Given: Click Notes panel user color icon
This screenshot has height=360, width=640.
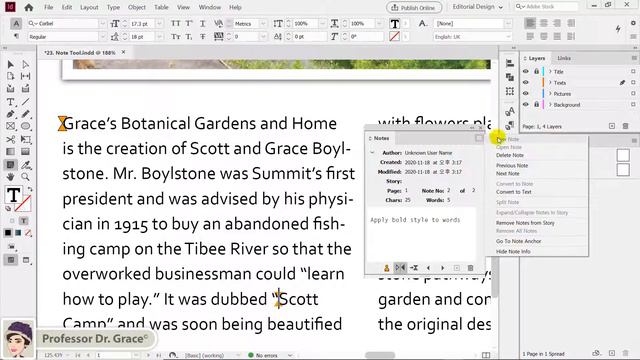Looking at the screenshot, I should click(x=387, y=268).
